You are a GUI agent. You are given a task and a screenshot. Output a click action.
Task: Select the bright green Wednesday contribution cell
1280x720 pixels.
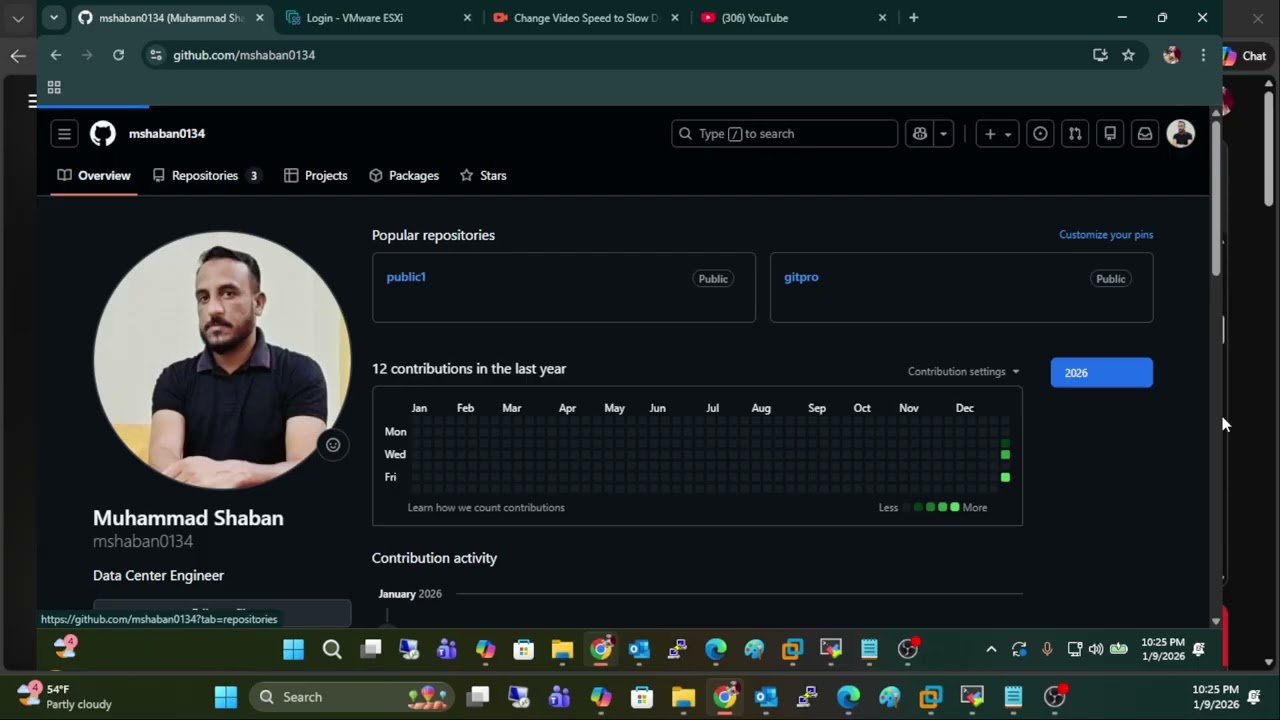click(x=1005, y=455)
